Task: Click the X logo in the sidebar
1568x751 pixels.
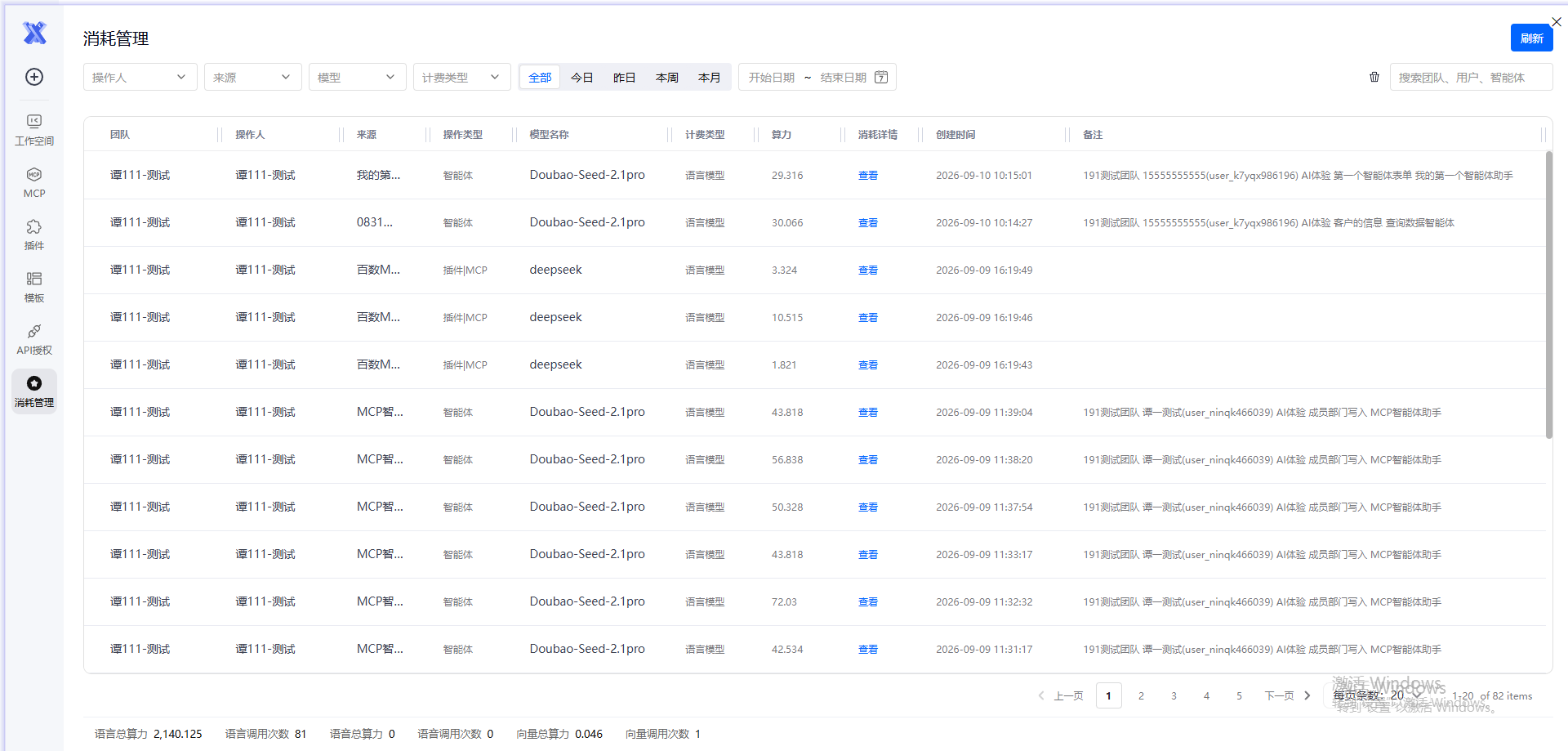Action: [x=34, y=33]
